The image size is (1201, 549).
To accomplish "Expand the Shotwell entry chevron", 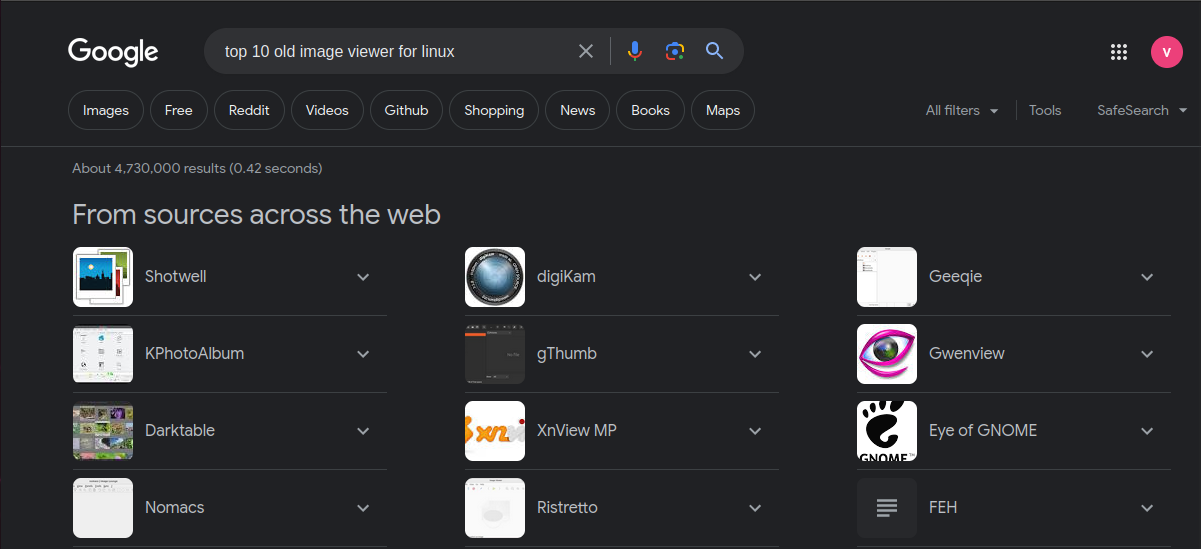I will (x=363, y=277).
